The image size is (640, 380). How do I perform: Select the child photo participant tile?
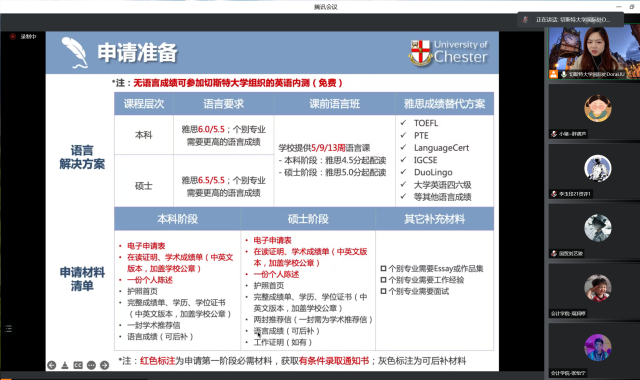(x=594, y=291)
